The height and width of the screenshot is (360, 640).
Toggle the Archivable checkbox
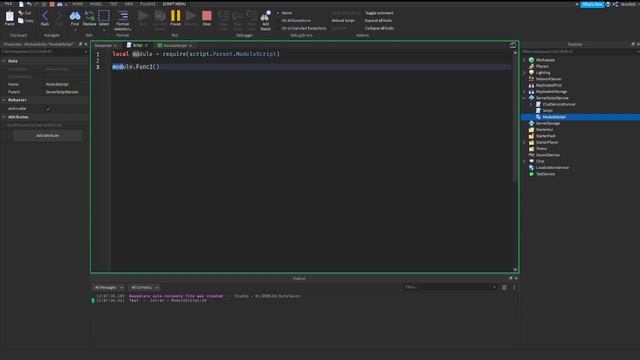click(48, 109)
